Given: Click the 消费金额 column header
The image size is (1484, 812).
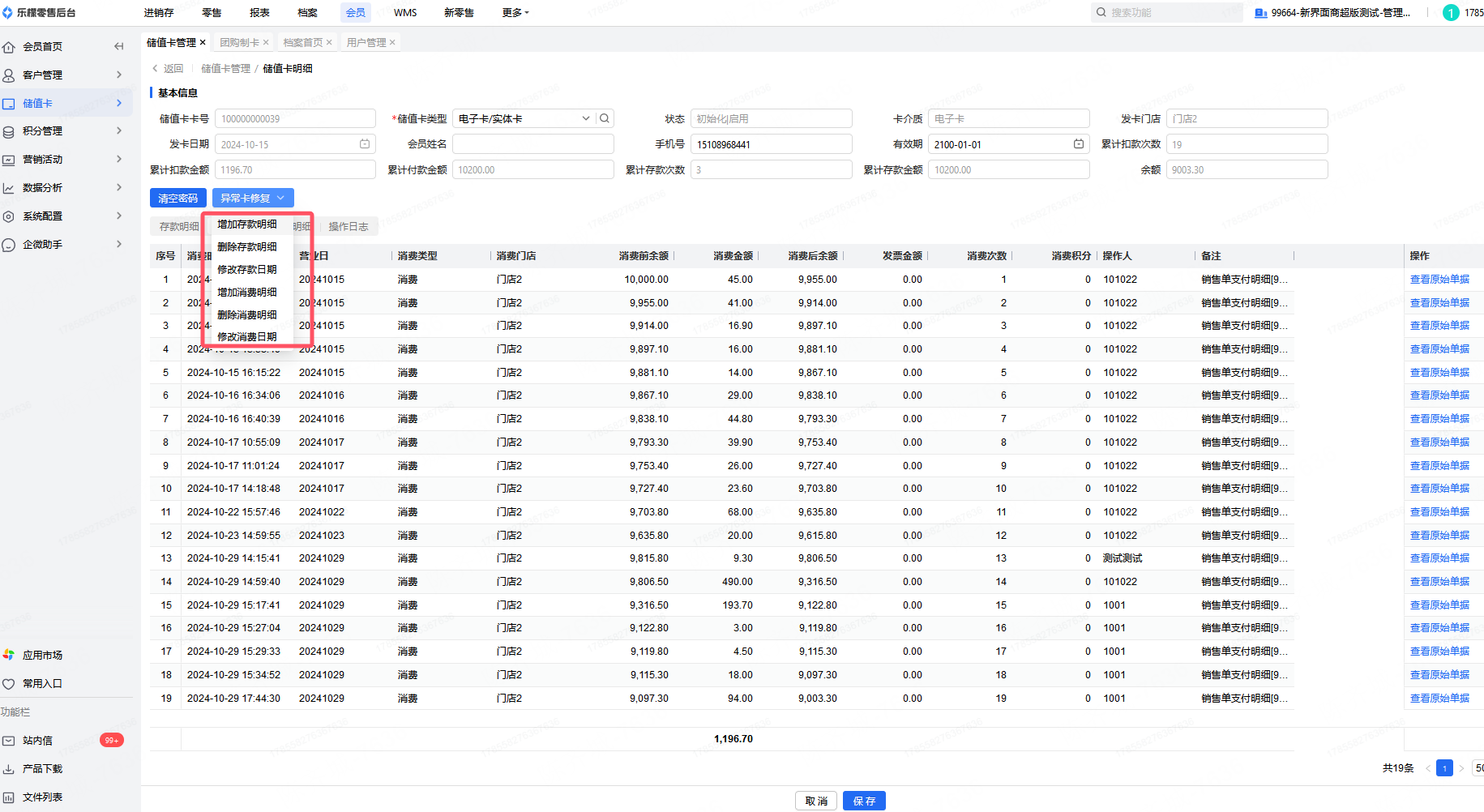Looking at the screenshot, I should (733, 256).
